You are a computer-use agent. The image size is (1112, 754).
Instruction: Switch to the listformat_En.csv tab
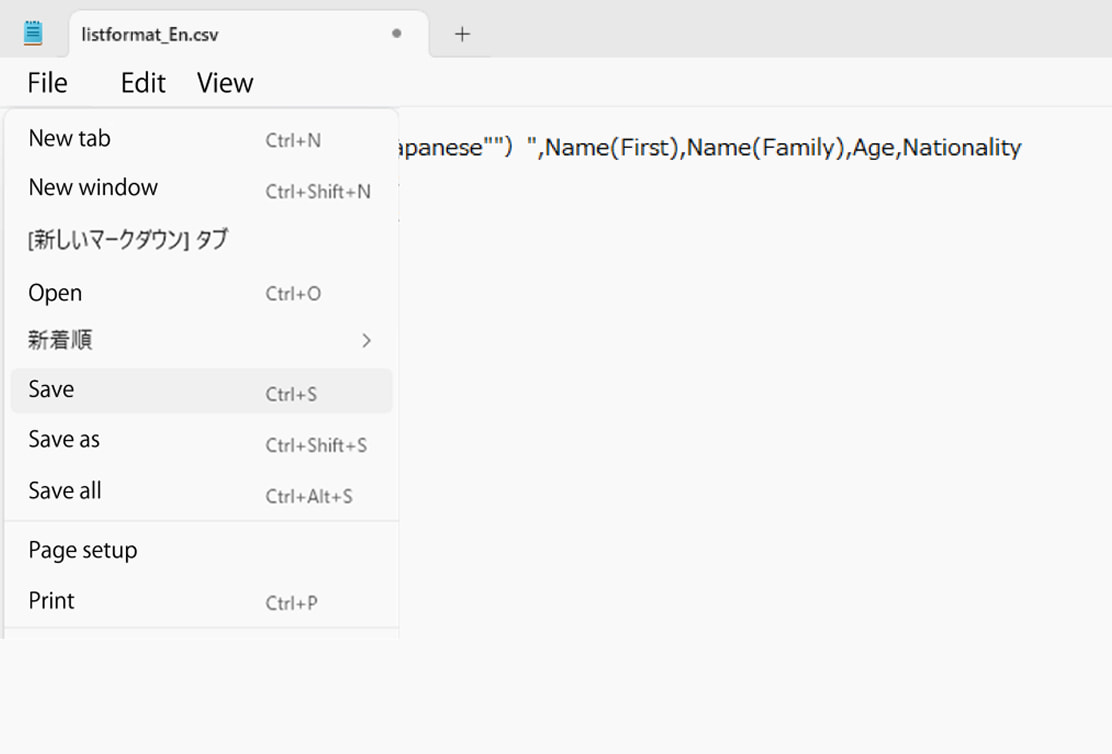coord(152,33)
